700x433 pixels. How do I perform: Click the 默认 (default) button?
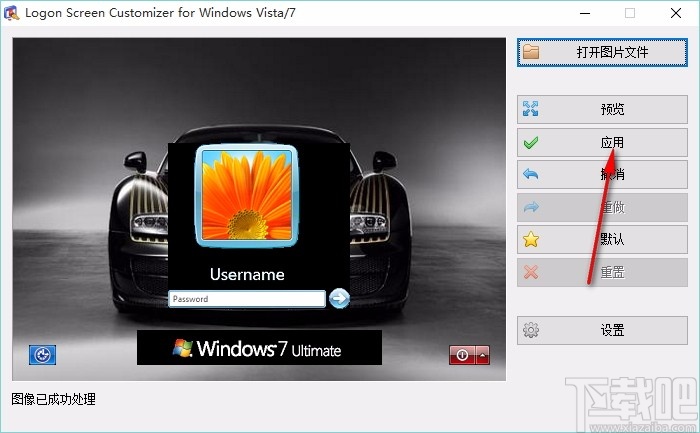tap(602, 239)
